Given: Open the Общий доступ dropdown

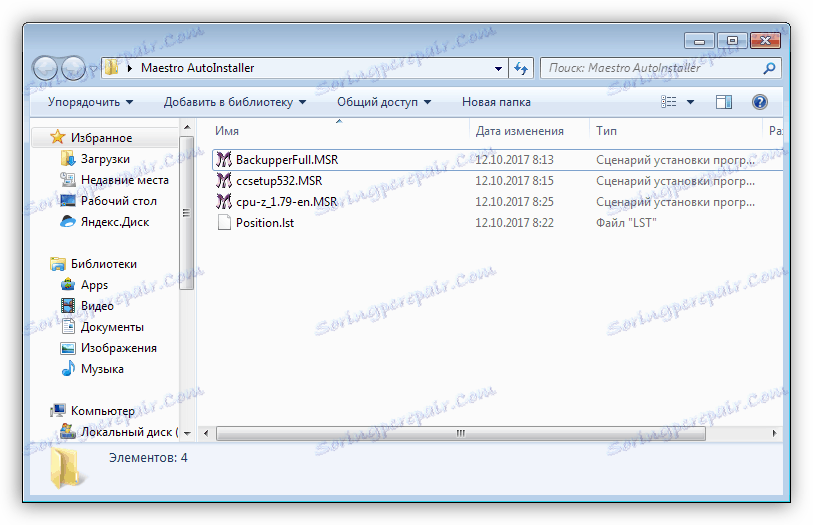Looking at the screenshot, I should 384,102.
